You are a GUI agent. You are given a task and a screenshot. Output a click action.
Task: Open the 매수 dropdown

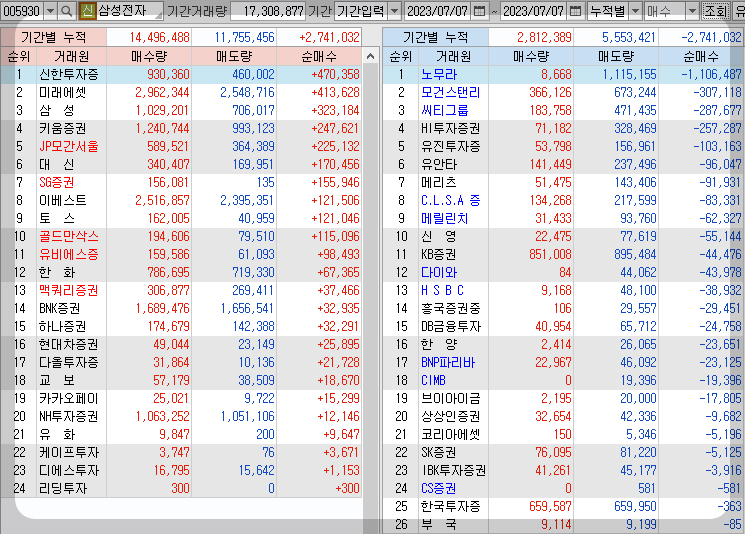click(x=692, y=10)
